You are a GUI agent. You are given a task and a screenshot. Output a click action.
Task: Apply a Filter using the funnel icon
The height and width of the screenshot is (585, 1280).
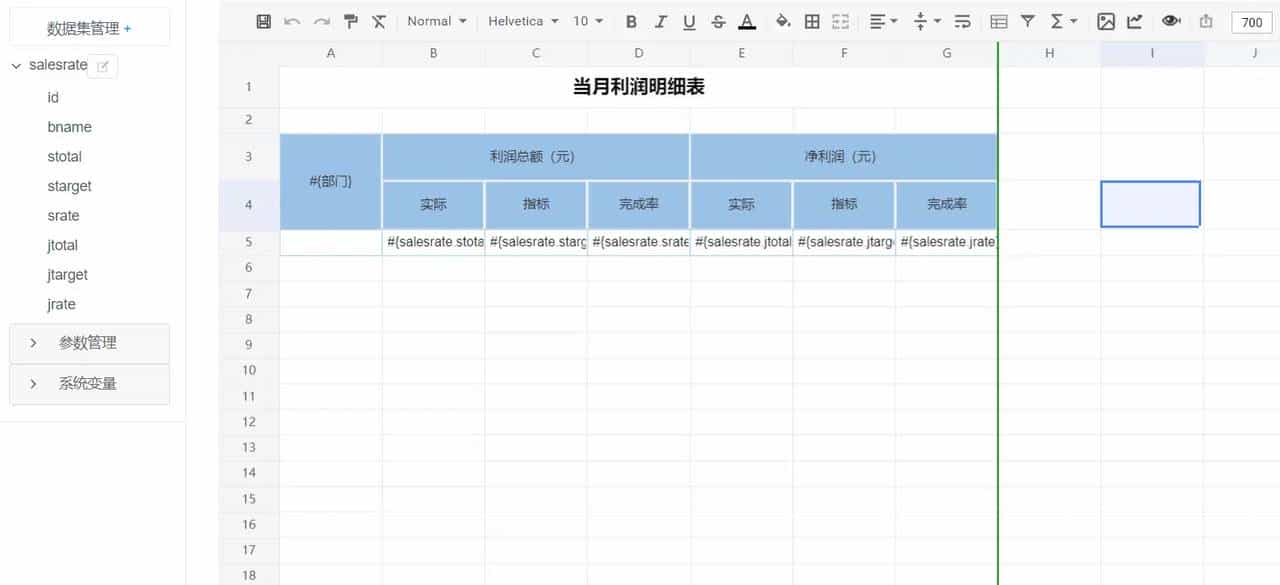pos(1028,20)
